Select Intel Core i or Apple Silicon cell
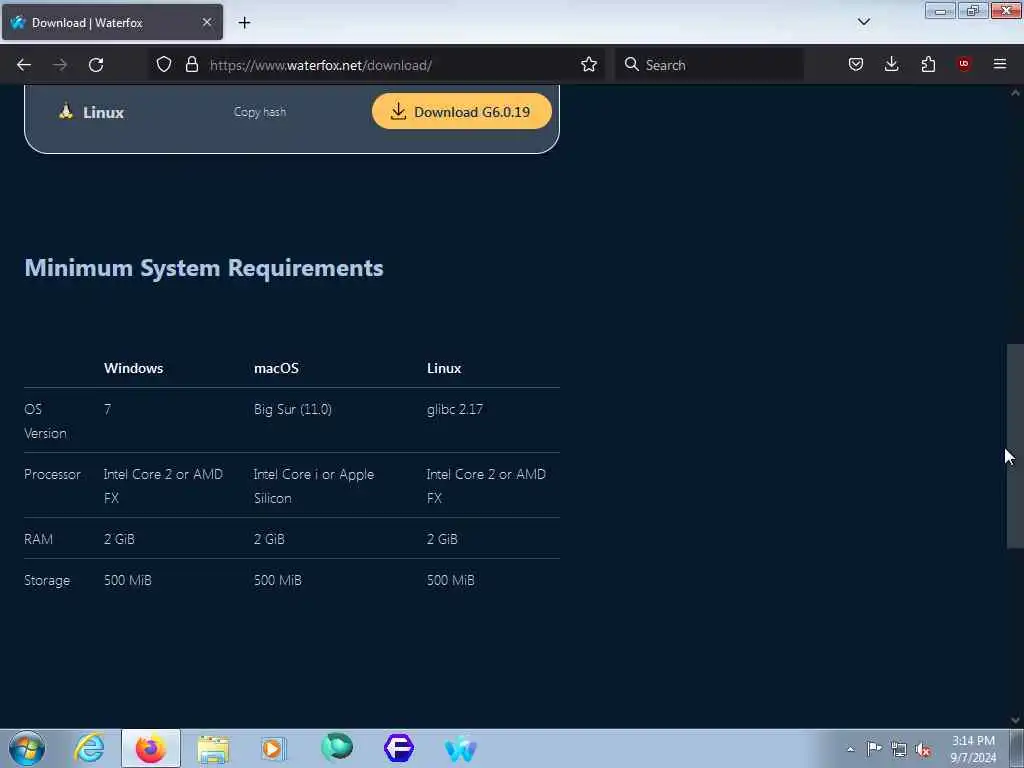Image resolution: width=1024 pixels, height=768 pixels. [314, 486]
